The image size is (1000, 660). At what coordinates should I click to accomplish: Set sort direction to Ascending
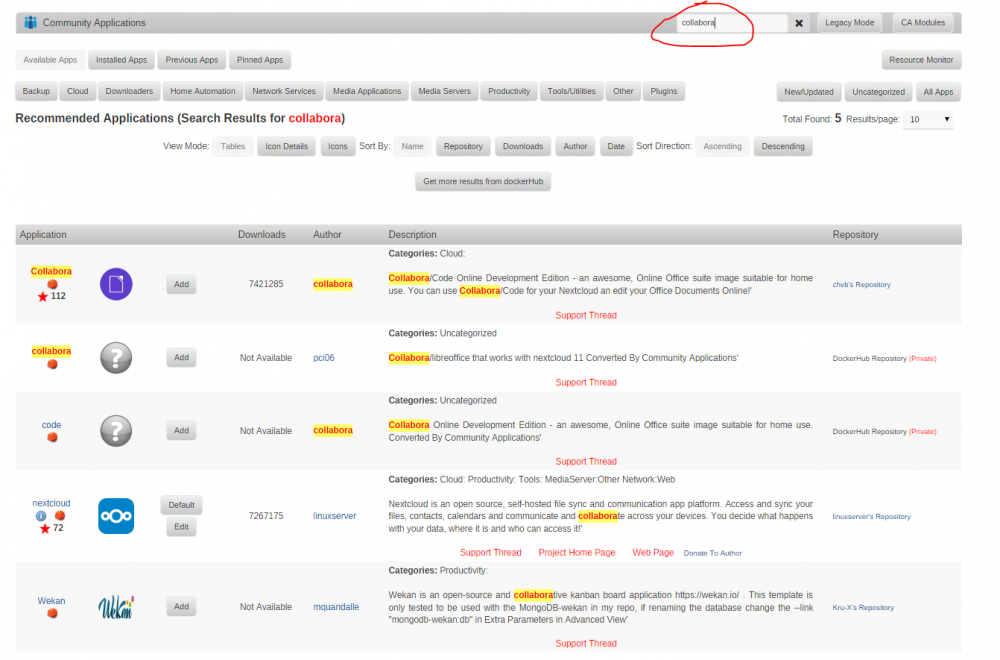point(723,146)
